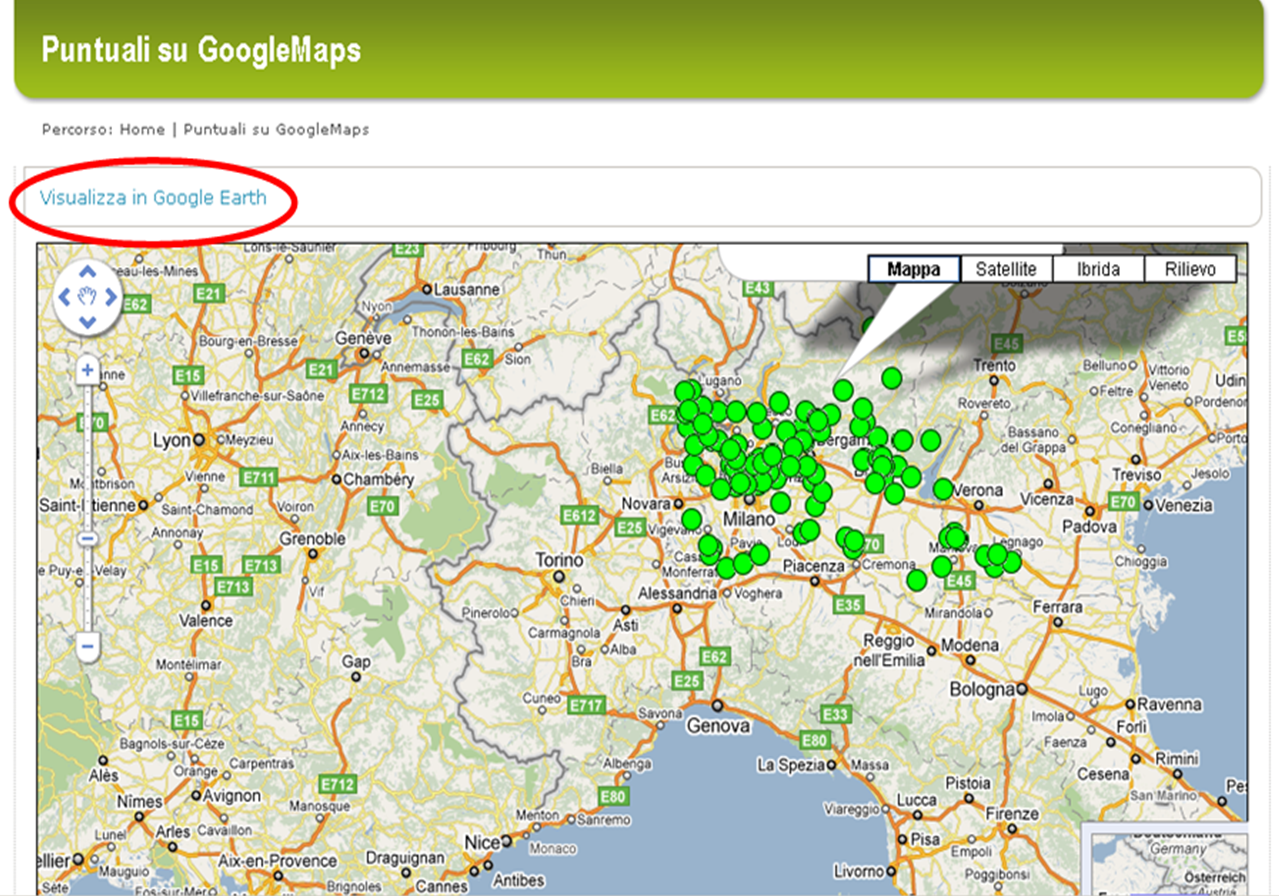Viewport: 1279px width, 896px height.
Task: Click the Alessandria city label
Action: click(x=677, y=593)
